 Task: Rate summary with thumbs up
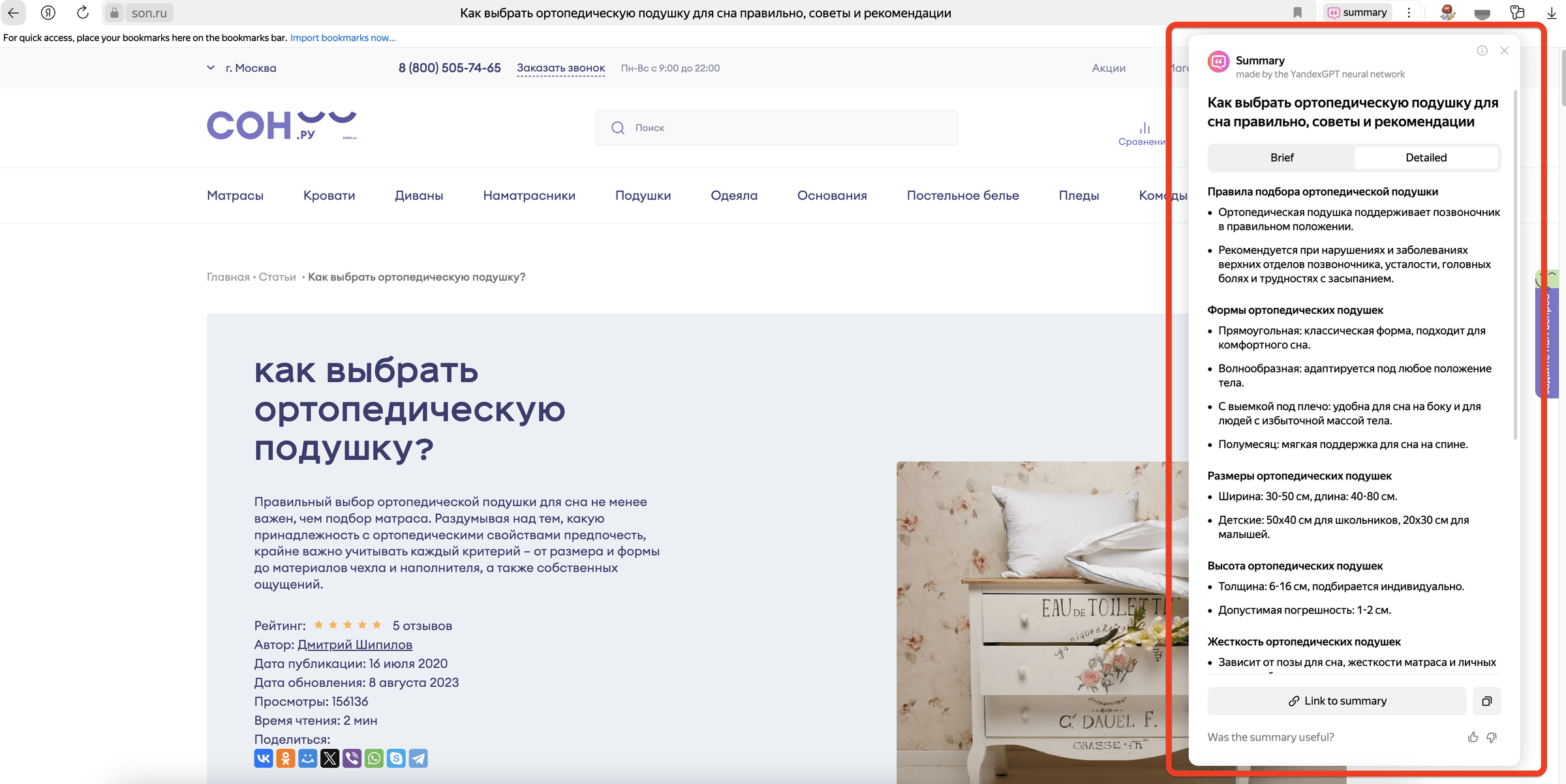(x=1473, y=737)
